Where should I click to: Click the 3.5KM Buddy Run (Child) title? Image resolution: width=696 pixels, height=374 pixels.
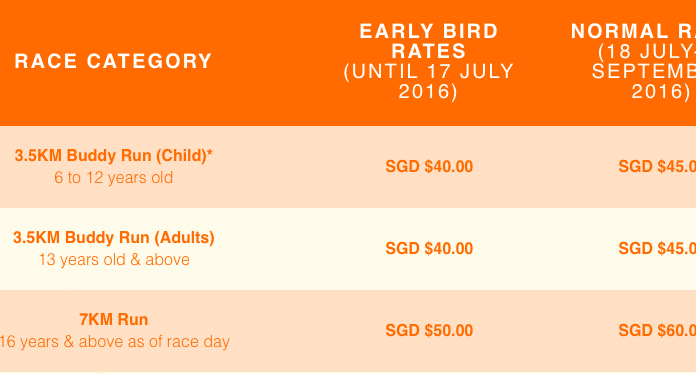[x=111, y=156]
